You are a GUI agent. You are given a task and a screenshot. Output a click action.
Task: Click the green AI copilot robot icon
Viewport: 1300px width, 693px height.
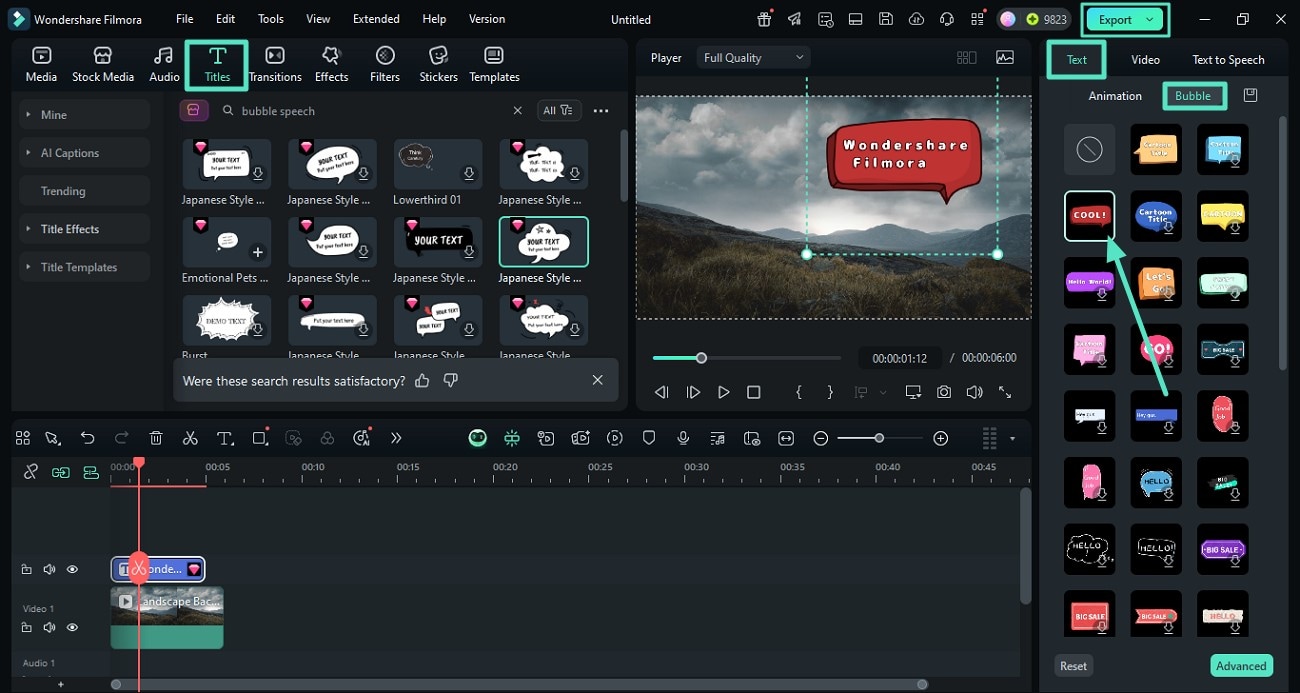(478, 438)
